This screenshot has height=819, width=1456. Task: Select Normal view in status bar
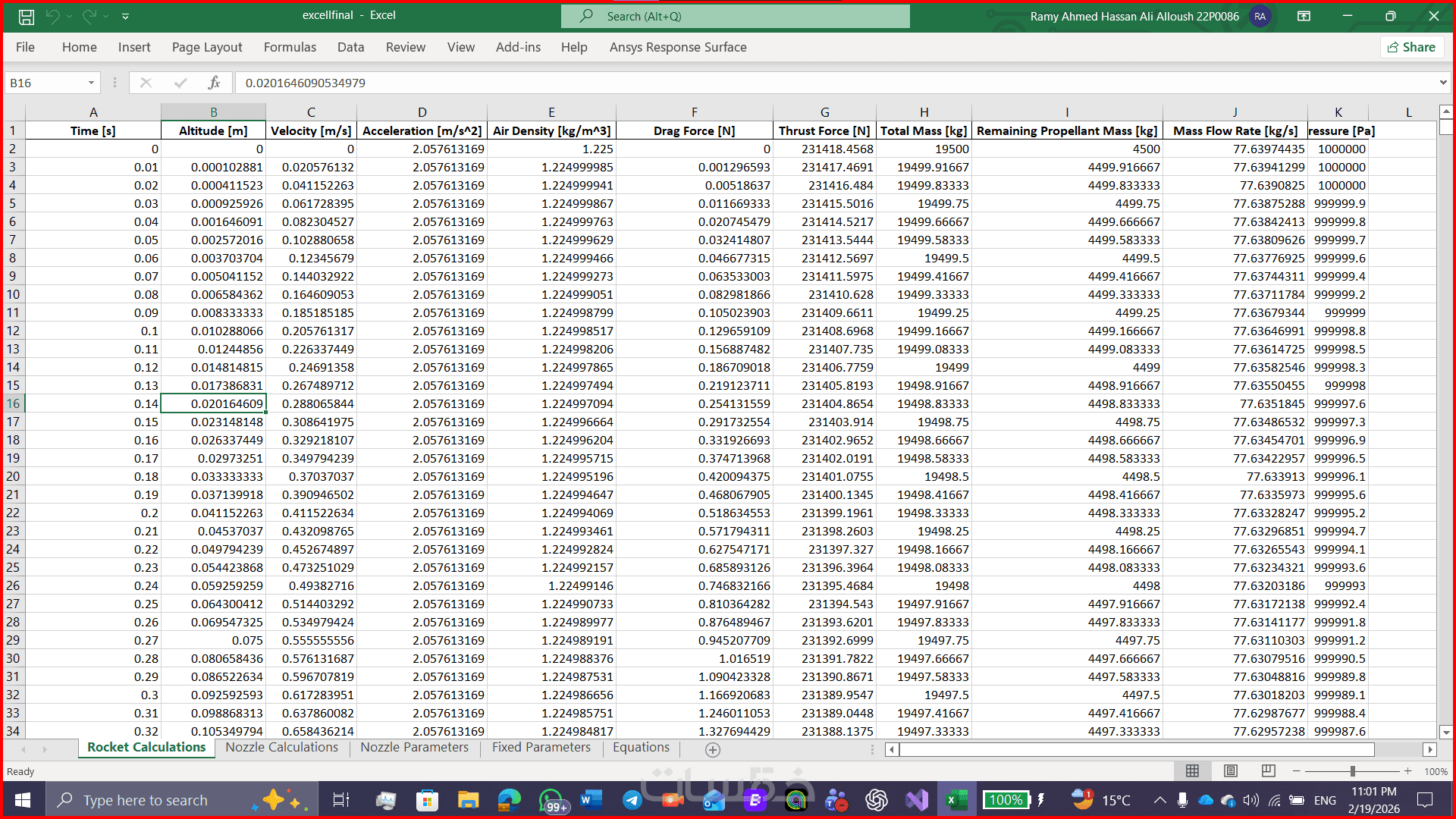1192,770
